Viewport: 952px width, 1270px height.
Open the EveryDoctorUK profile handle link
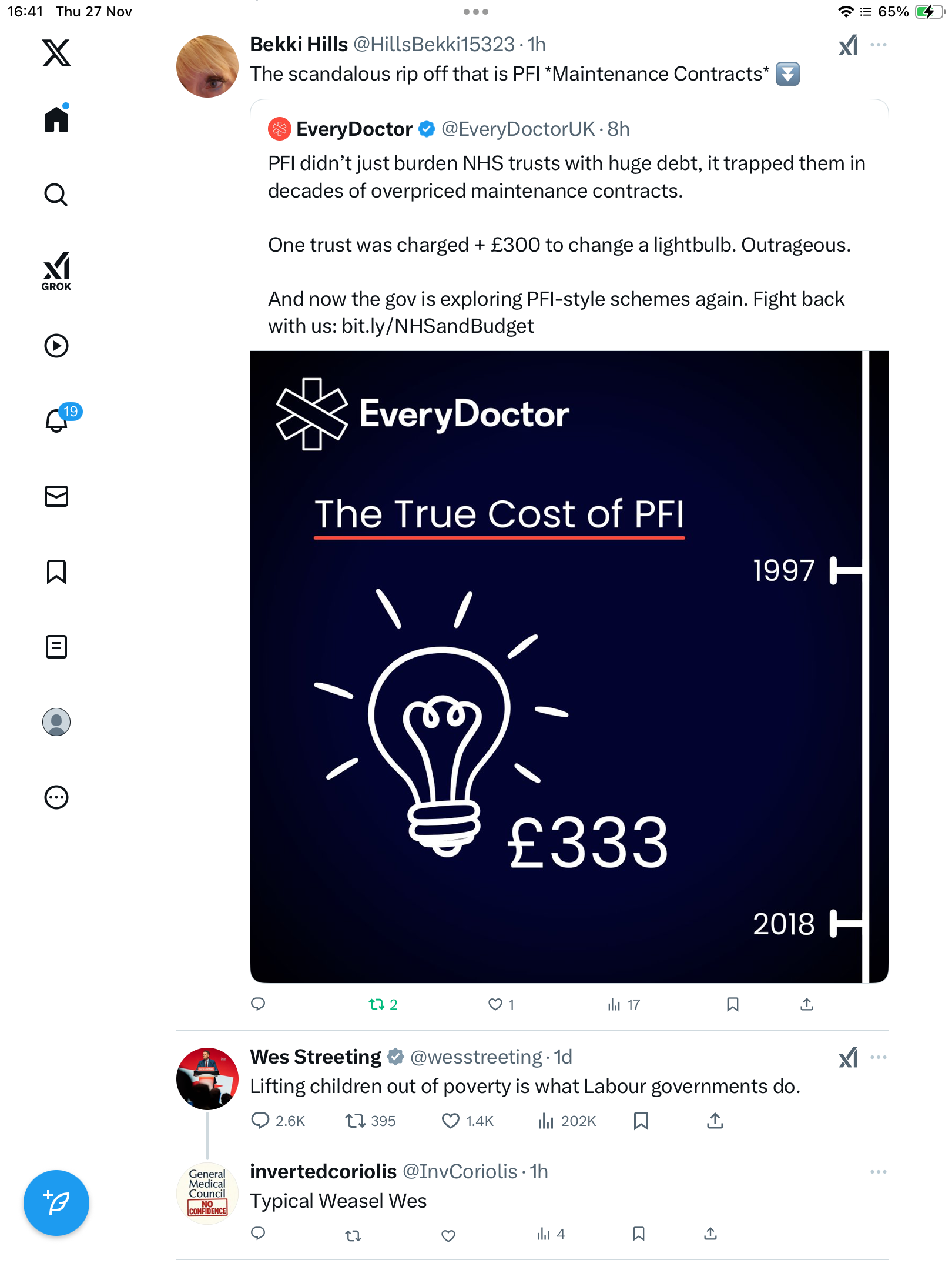tap(518, 129)
